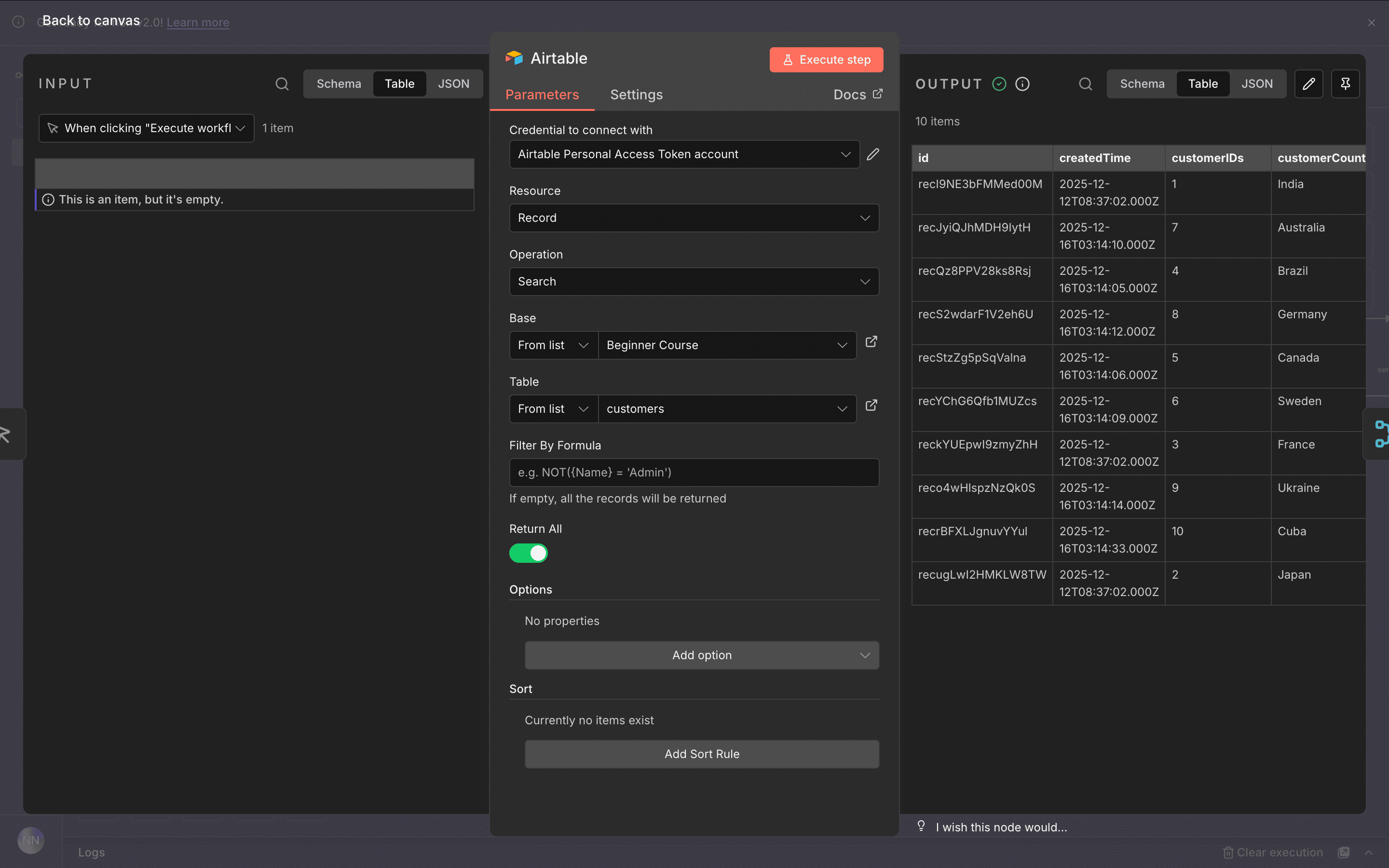This screenshot has width=1389, height=868.
Task: Switch to the Settings tab
Action: click(636, 95)
